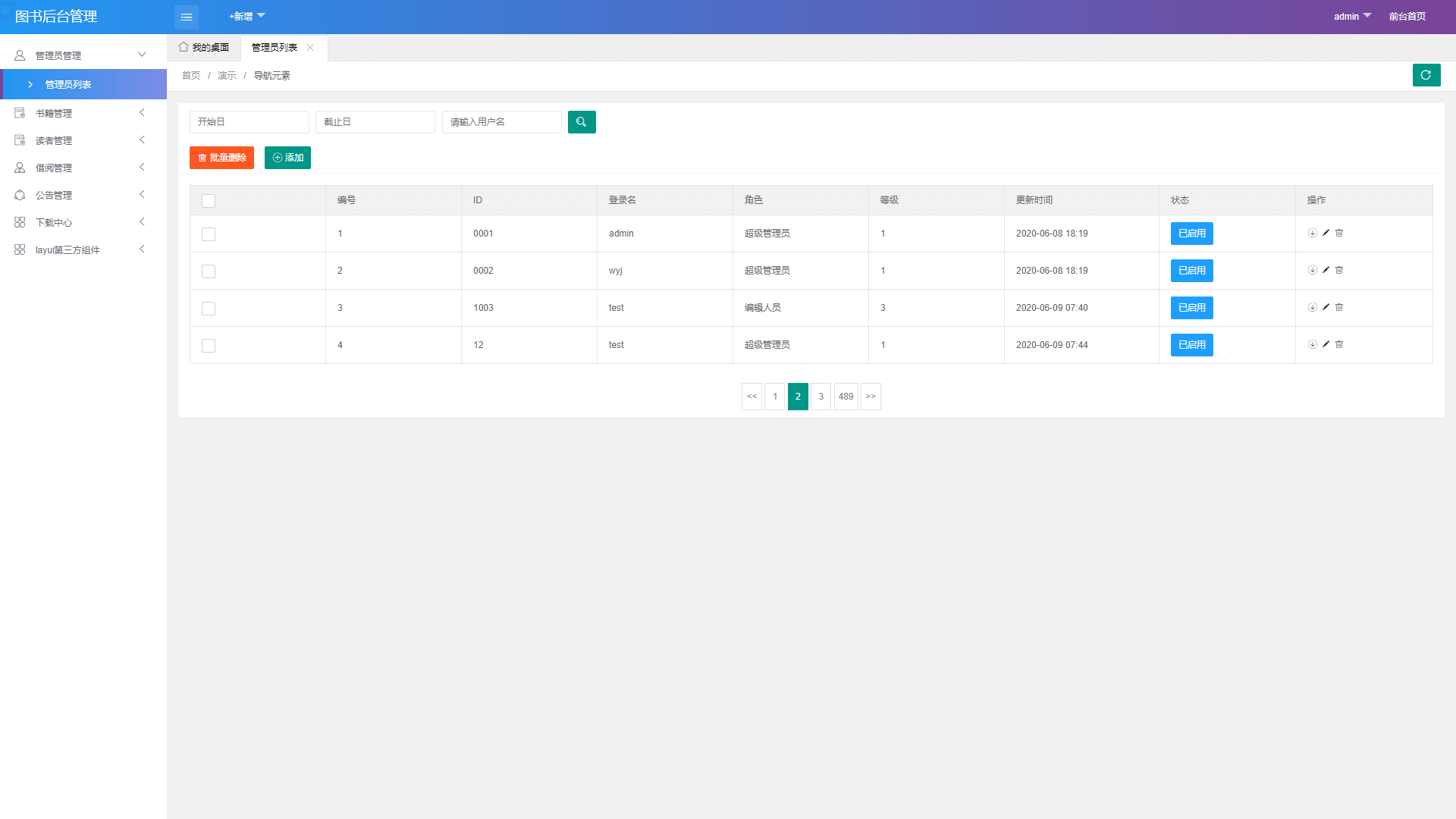The image size is (1456, 819).
Task: Toggle the sidebar hamburger menu icon
Action: point(187,17)
